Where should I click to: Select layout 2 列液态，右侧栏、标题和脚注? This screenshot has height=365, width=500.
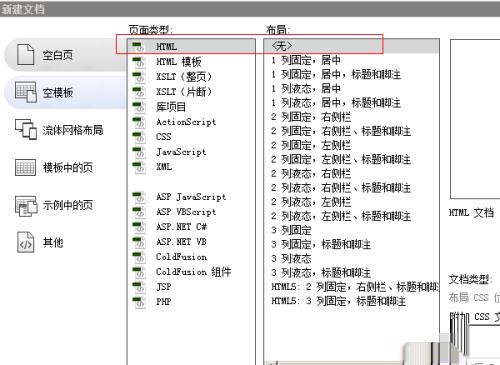pyautogui.click(x=341, y=188)
